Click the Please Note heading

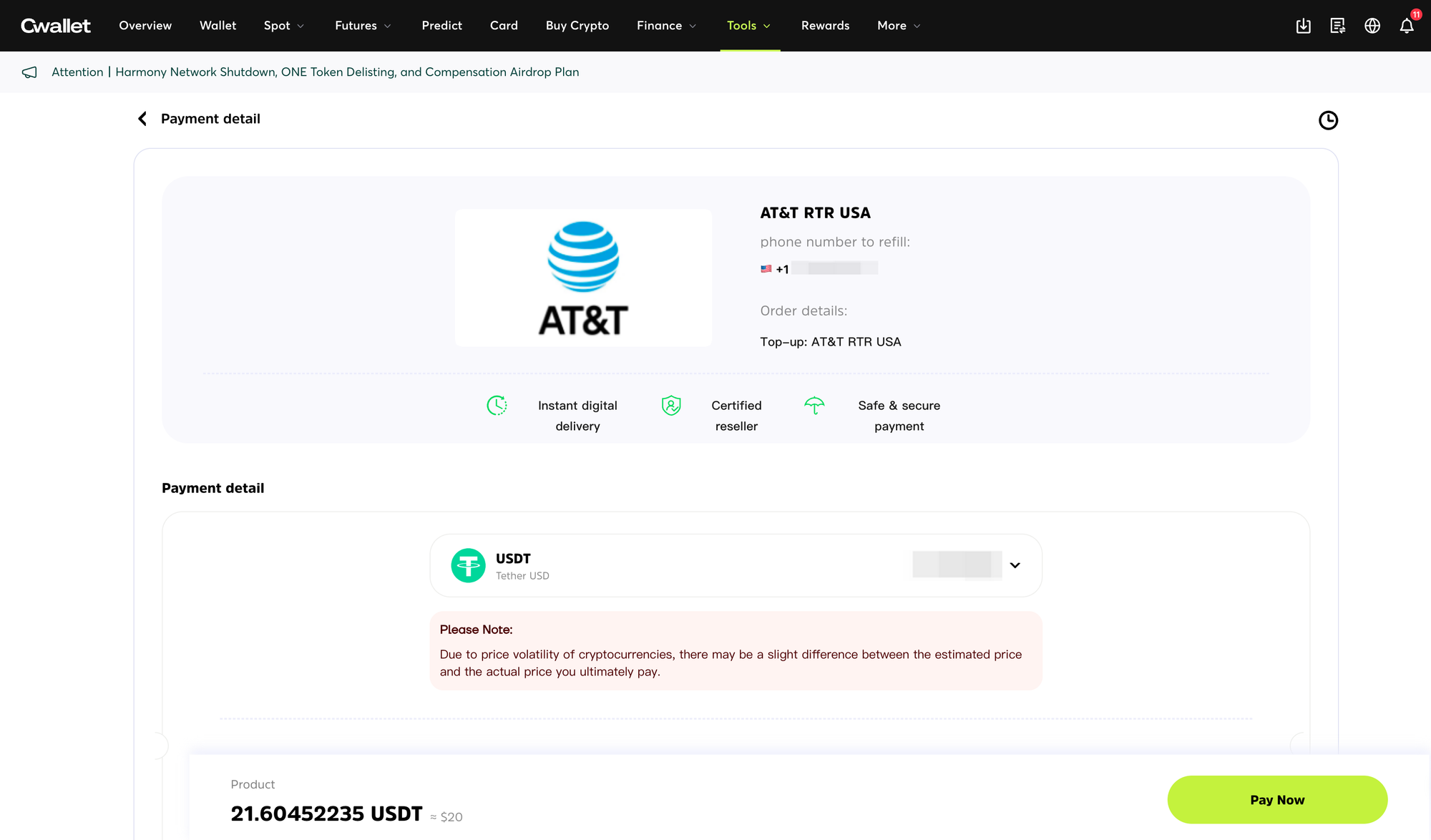click(476, 630)
